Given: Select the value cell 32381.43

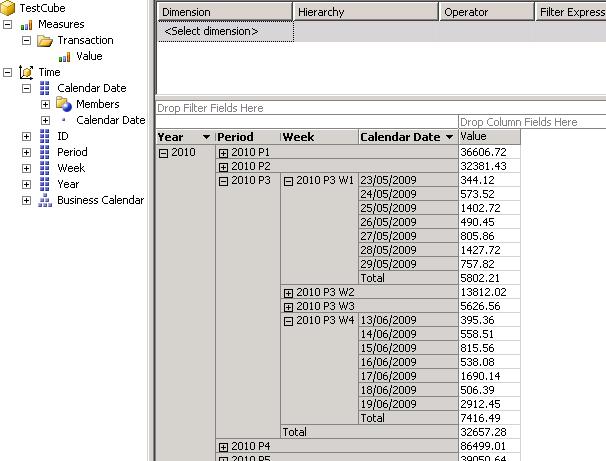Looking at the screenshot, I should [x=489, y=166].
